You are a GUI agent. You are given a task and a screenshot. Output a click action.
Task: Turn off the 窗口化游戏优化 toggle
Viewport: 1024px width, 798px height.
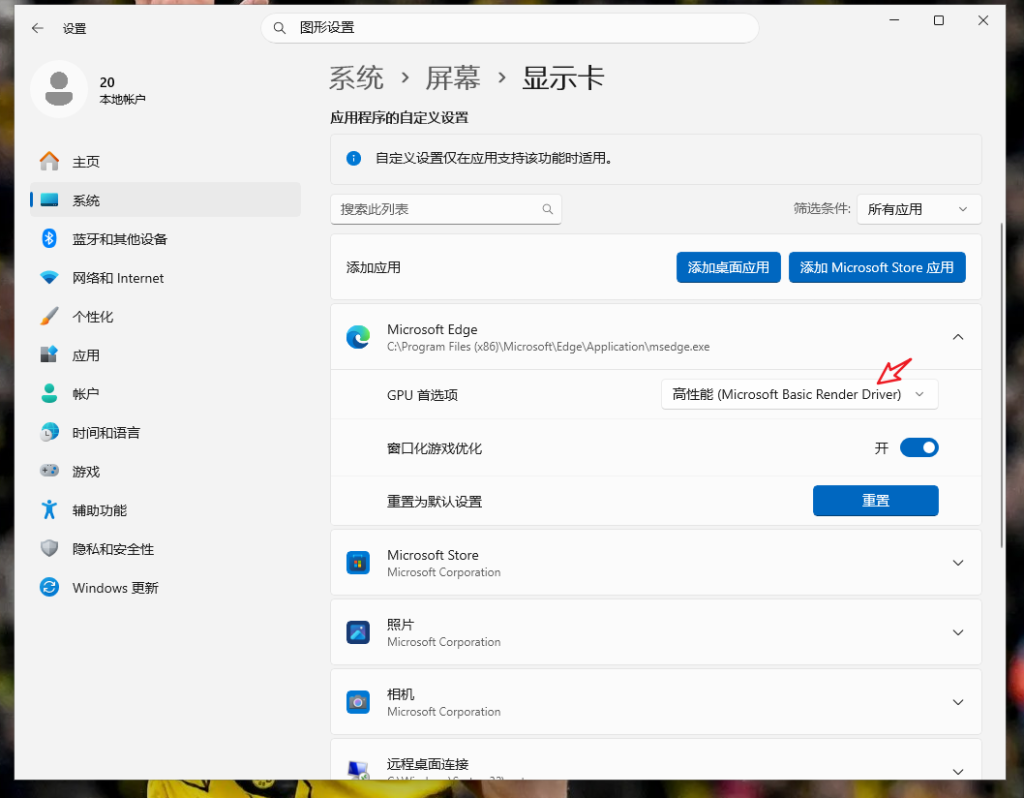coord(919,448)
